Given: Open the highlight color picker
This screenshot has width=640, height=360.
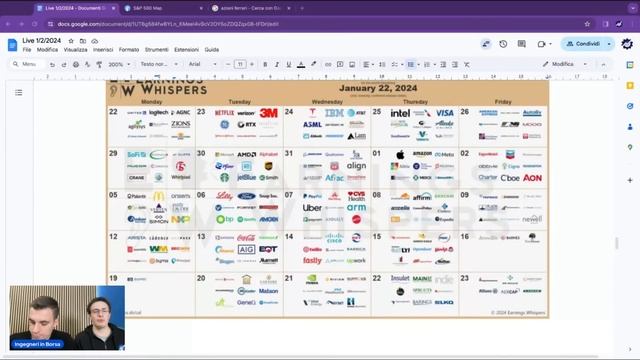Looking at the screenshot, I should 313,64.
